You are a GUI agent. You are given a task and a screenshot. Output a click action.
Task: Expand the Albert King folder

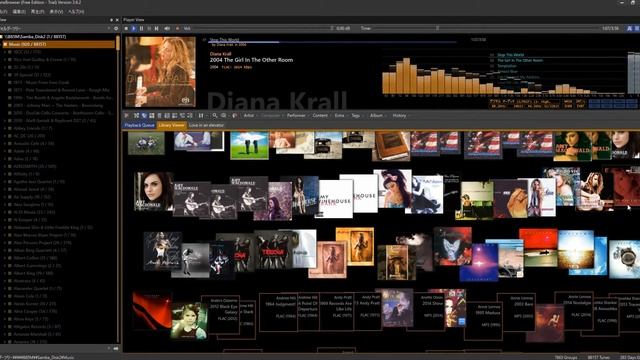click(5, 273)
